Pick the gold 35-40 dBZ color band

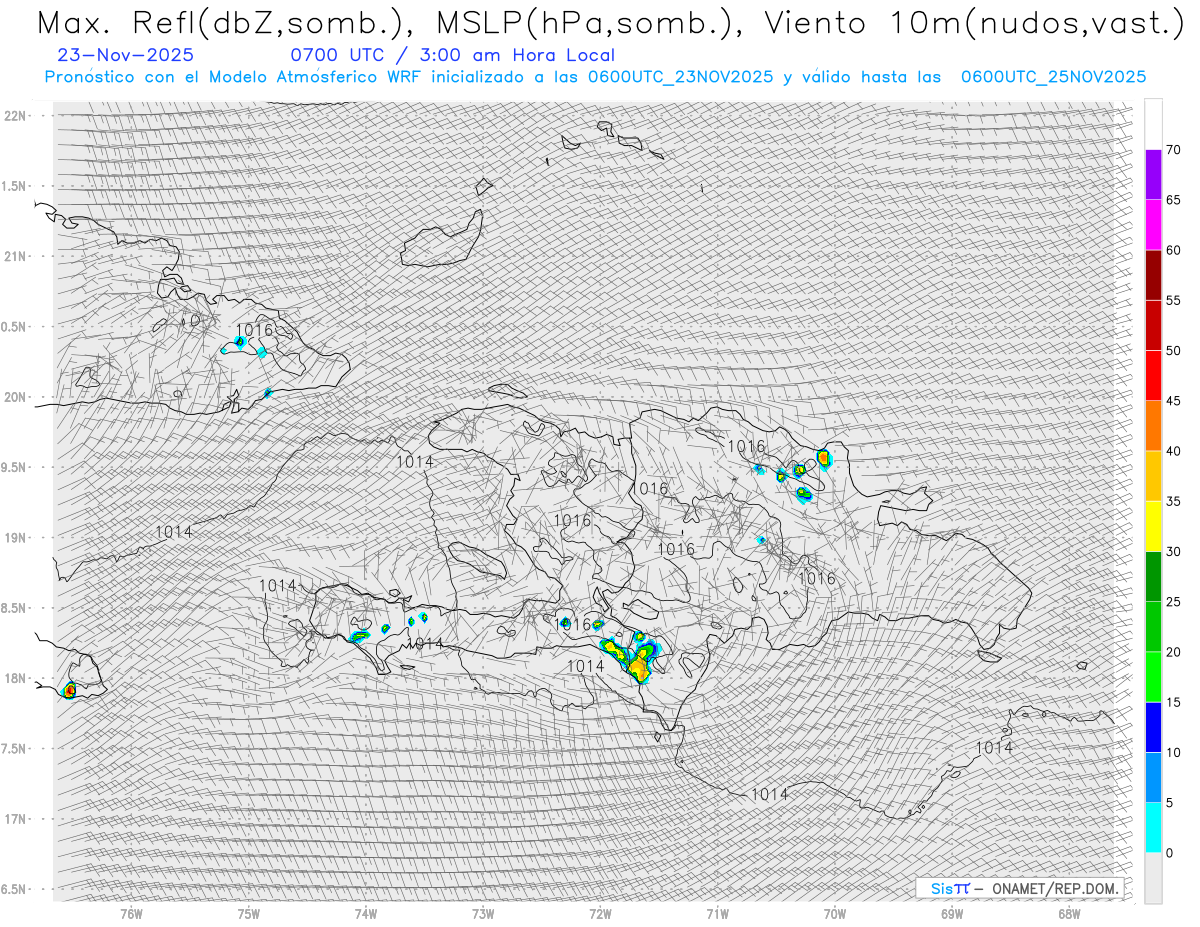pyautogui.click(x=1153, y=476)
